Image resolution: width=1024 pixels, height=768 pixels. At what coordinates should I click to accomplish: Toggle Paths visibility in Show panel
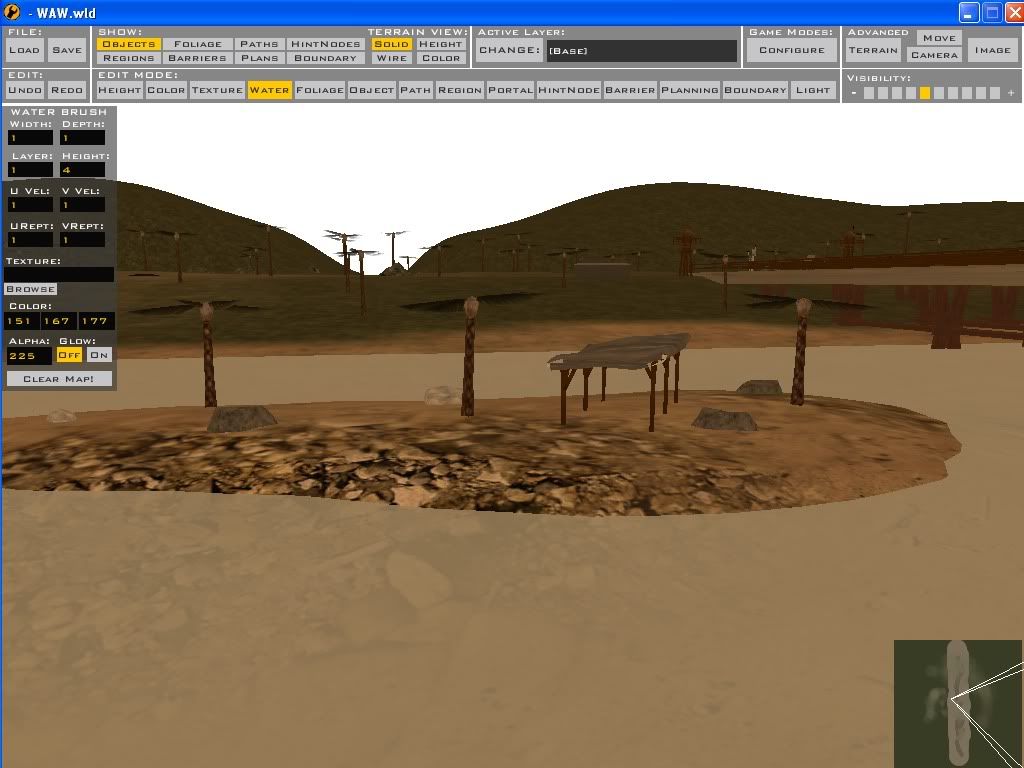pyautogui.click(x=259, y=44)
